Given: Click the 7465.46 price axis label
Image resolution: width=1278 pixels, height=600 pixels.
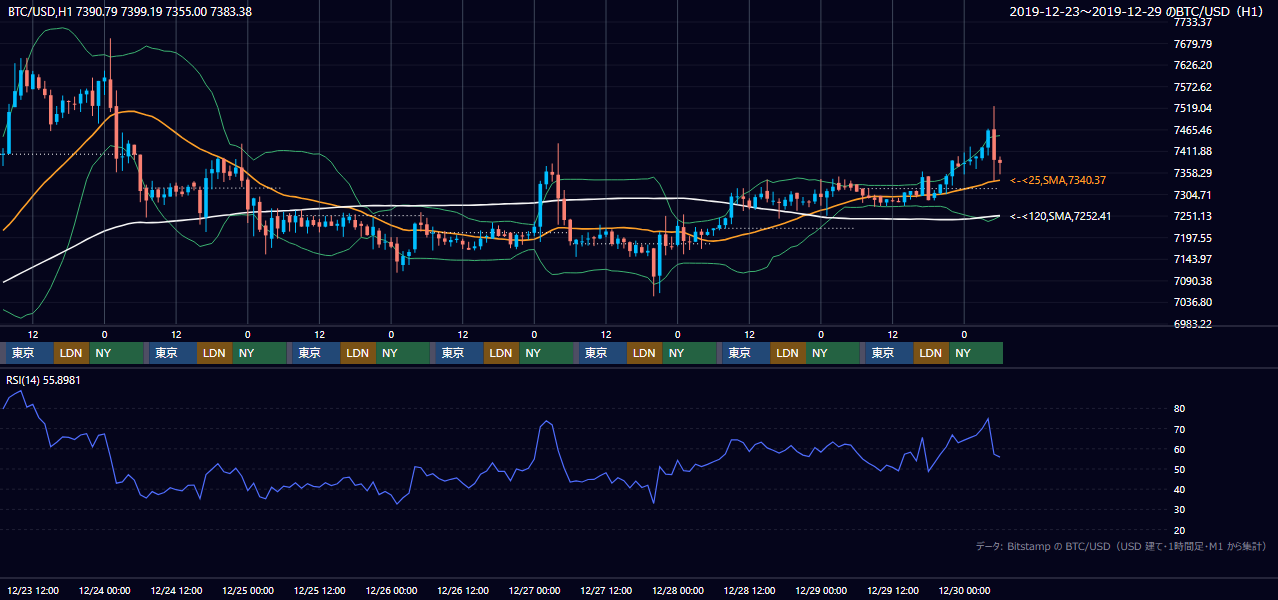Looking at the screenshot, I should point(1192,130).
